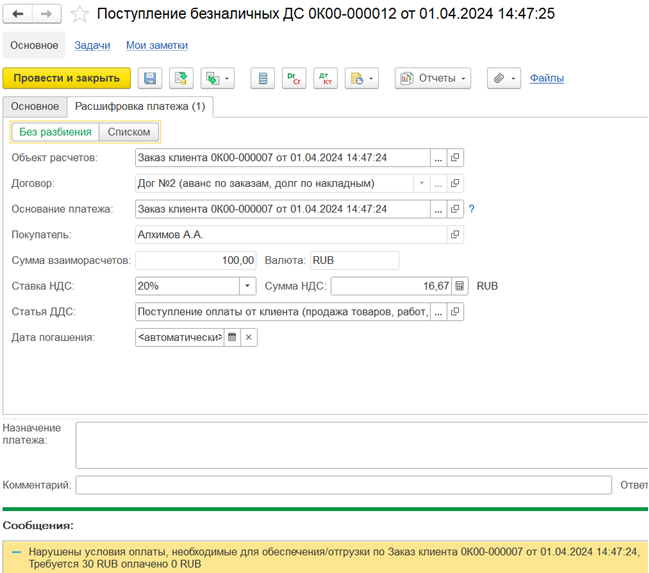Switch to the Основное document tab
Image resolution: width=649 pixels, height=573 pixels.
click(35, 107)
